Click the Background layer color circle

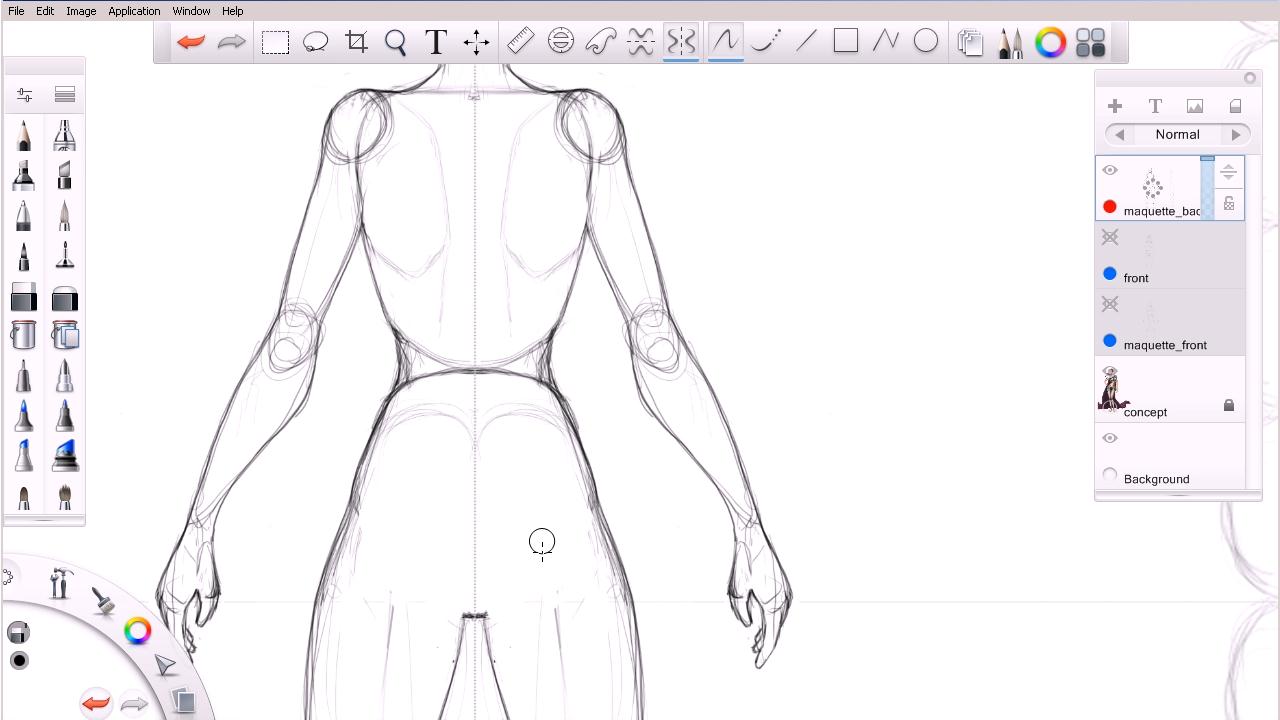click(1110, 475)
